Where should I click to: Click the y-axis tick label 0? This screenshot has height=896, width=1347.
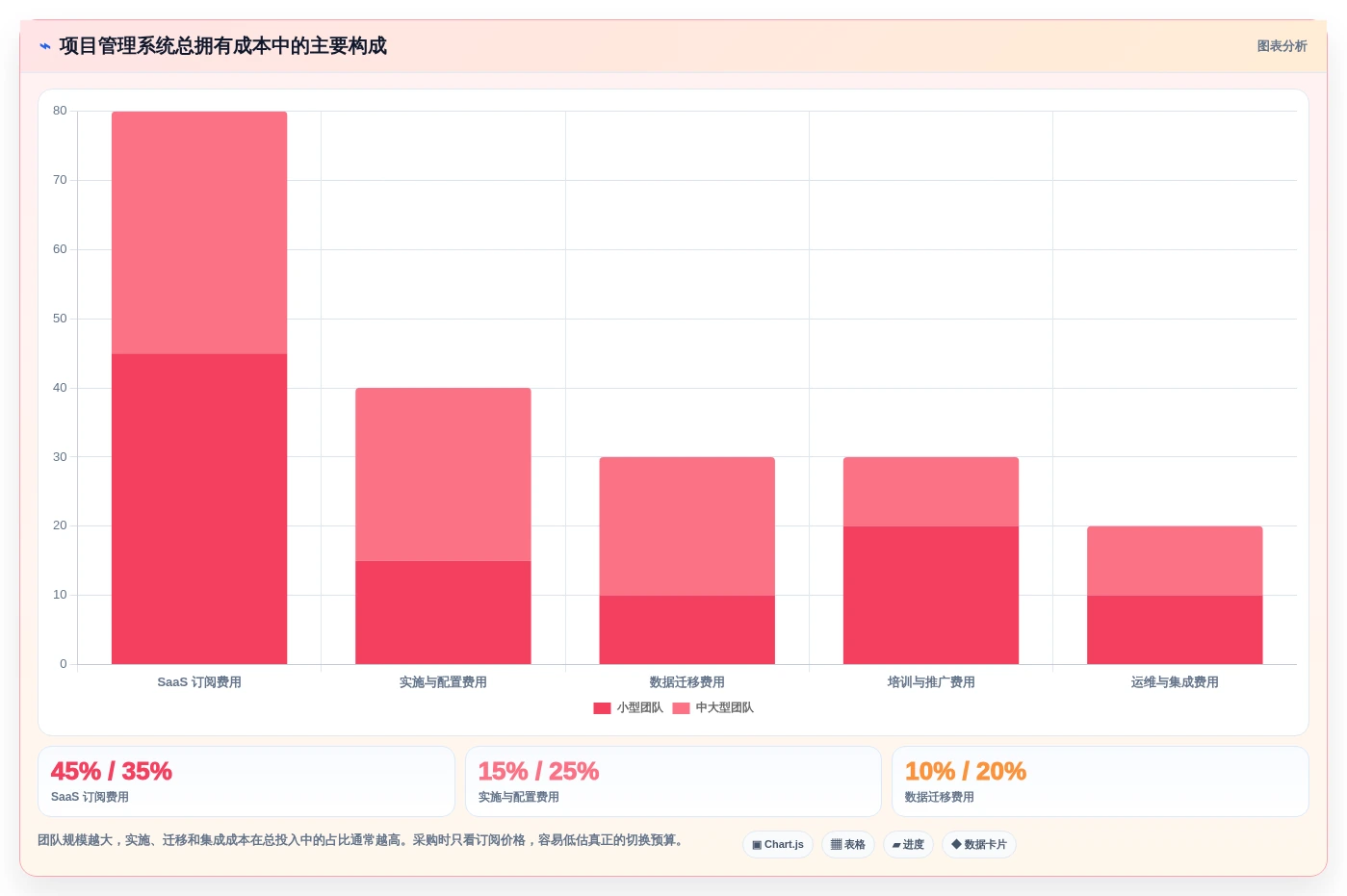(64, 664)
